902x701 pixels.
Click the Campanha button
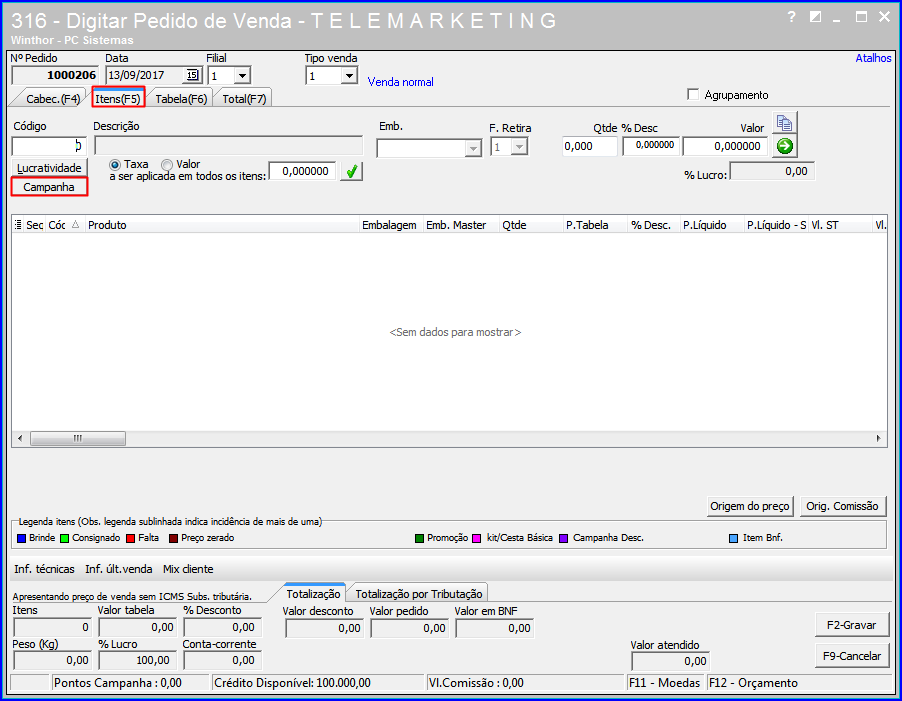pos(49,187)
